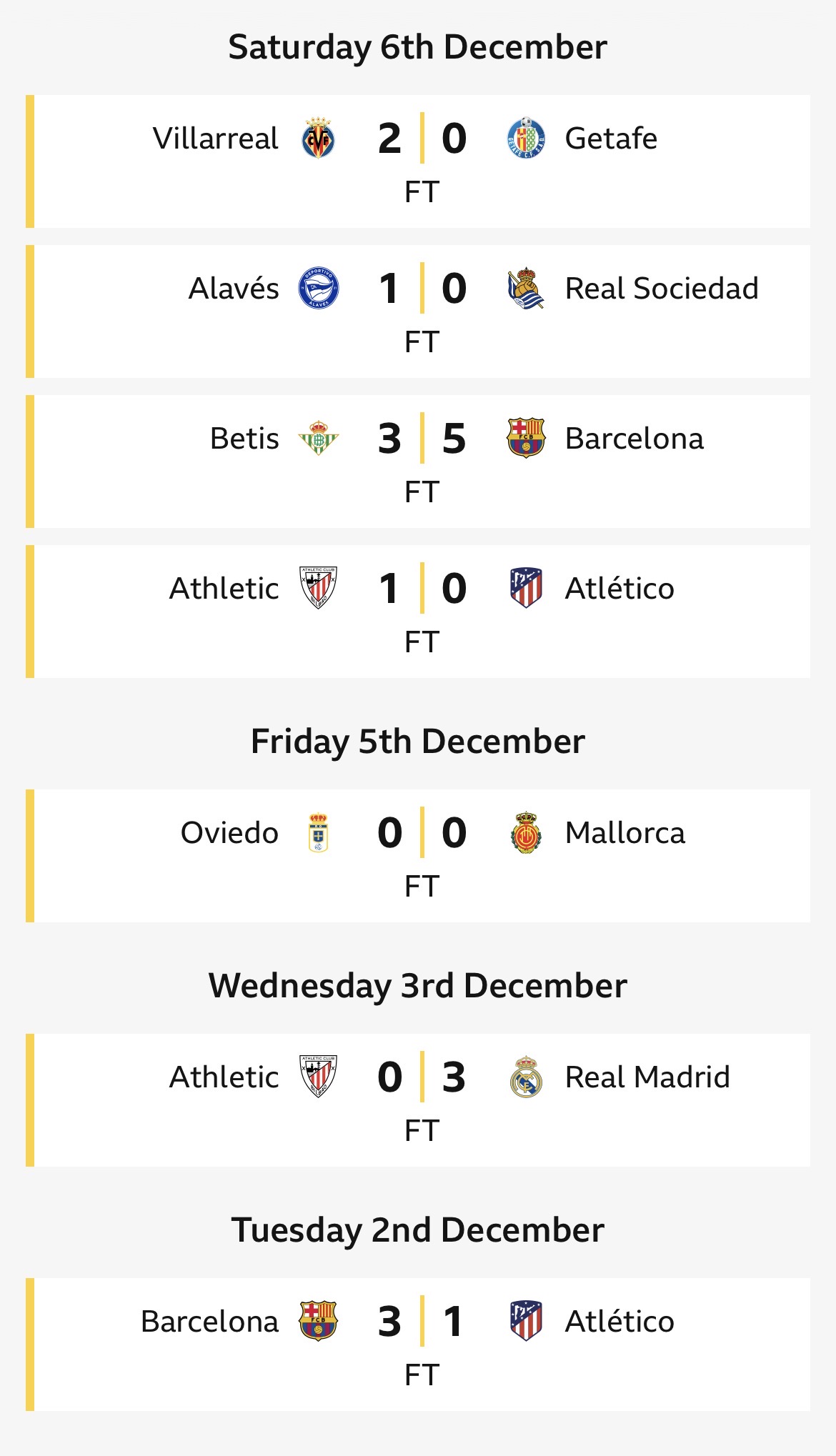Open the Villarreal team name link
This screenshot has height=1456, width=836.
coord(215,138)
